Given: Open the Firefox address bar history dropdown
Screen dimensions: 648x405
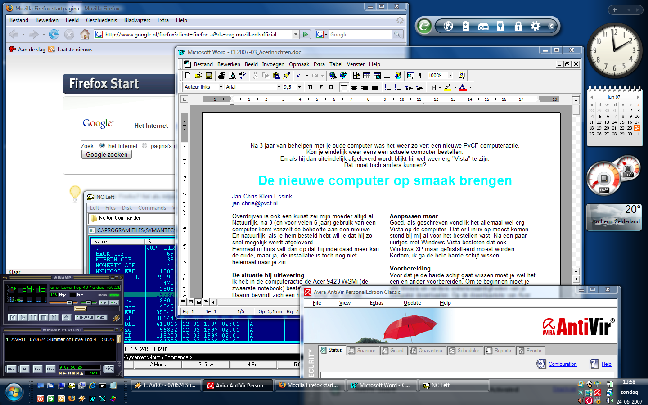Looking at the screenshot, I should 295,34.
